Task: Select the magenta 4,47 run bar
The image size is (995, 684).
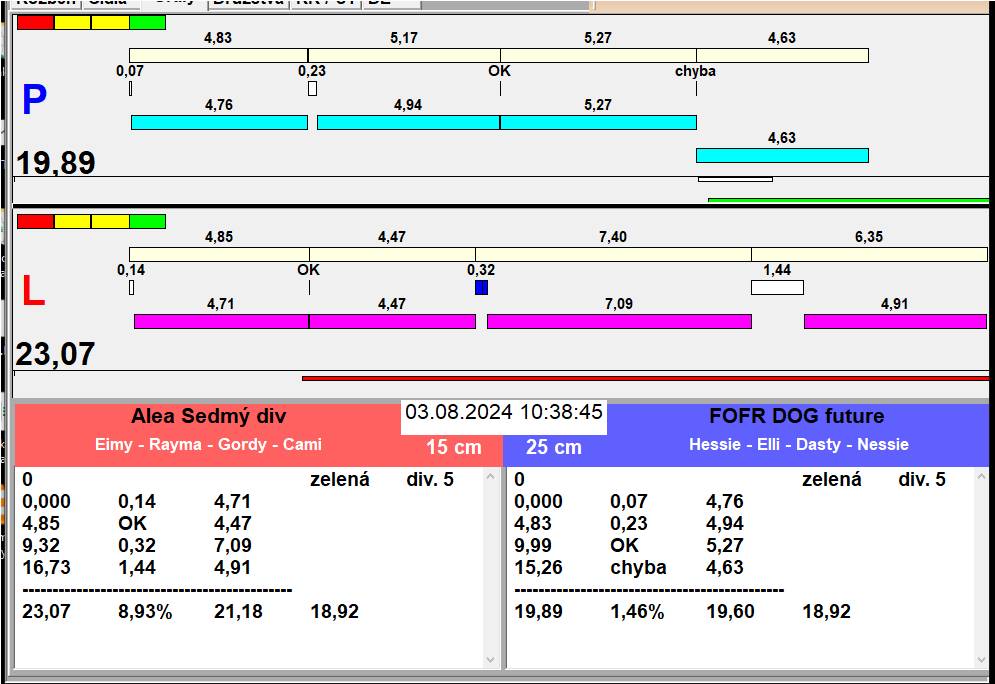Action: pos(392,322)
